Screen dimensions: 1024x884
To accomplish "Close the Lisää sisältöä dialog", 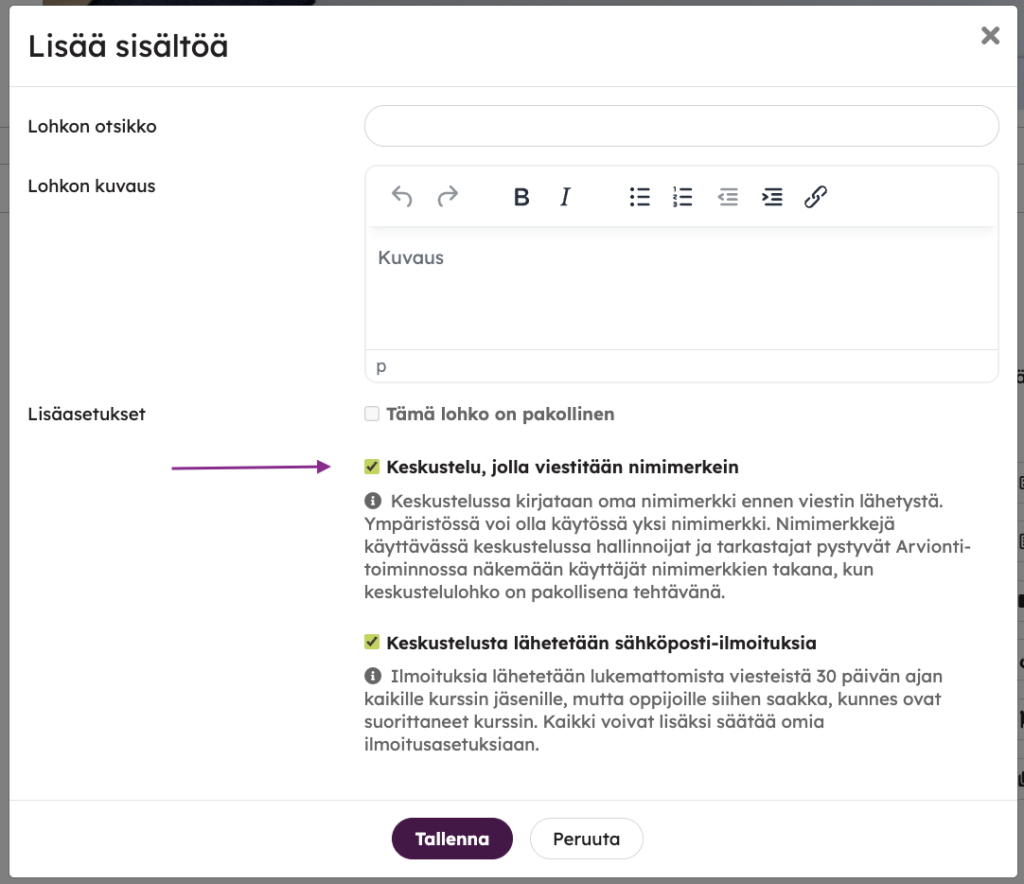I will [x=990, y=35].
